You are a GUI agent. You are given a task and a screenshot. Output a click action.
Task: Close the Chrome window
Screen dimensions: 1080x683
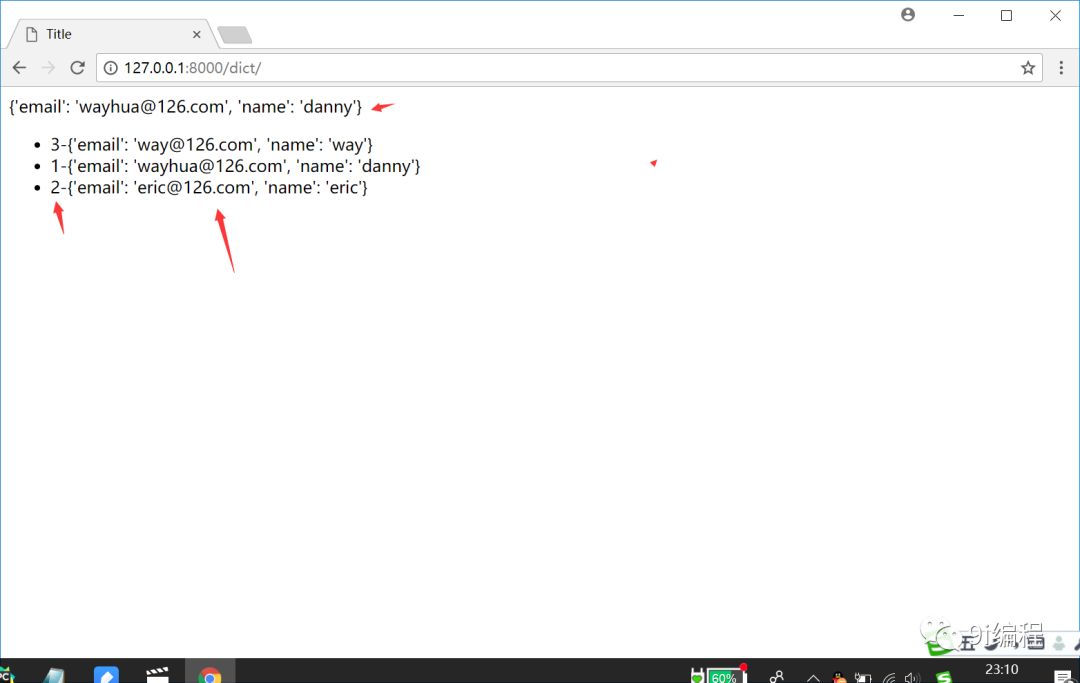pos(1055,15)
